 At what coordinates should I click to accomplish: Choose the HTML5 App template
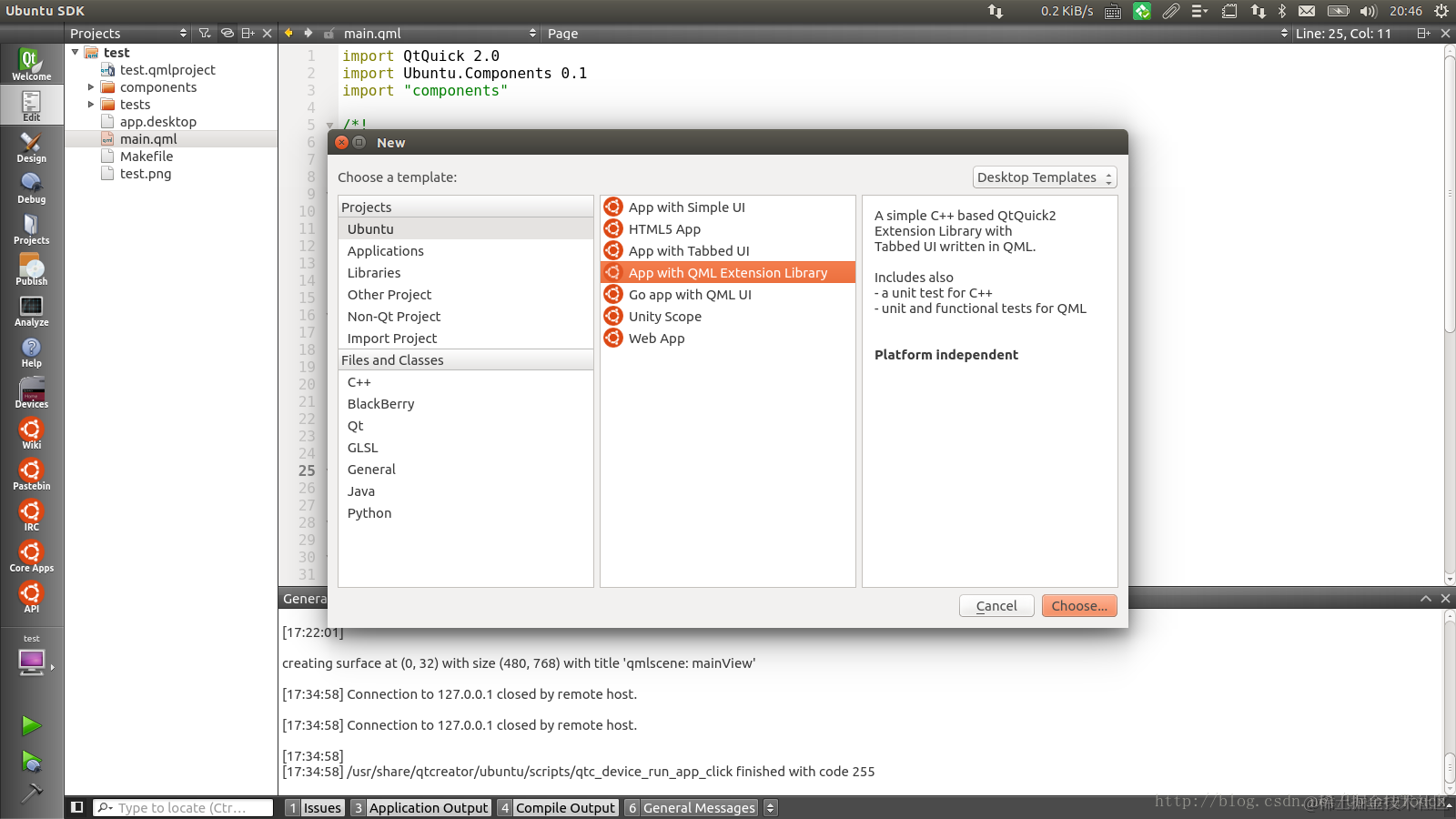728,229
